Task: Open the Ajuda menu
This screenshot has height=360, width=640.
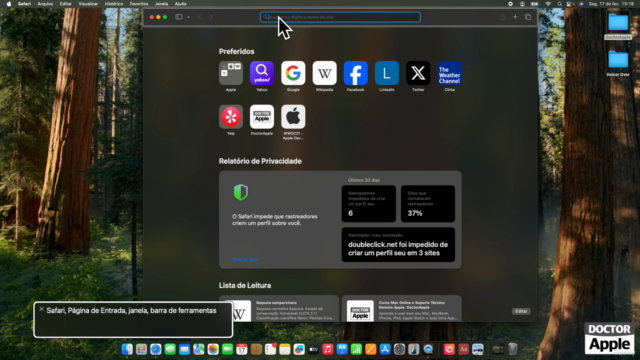Action: pyautogui.click(x=180, y=4)
